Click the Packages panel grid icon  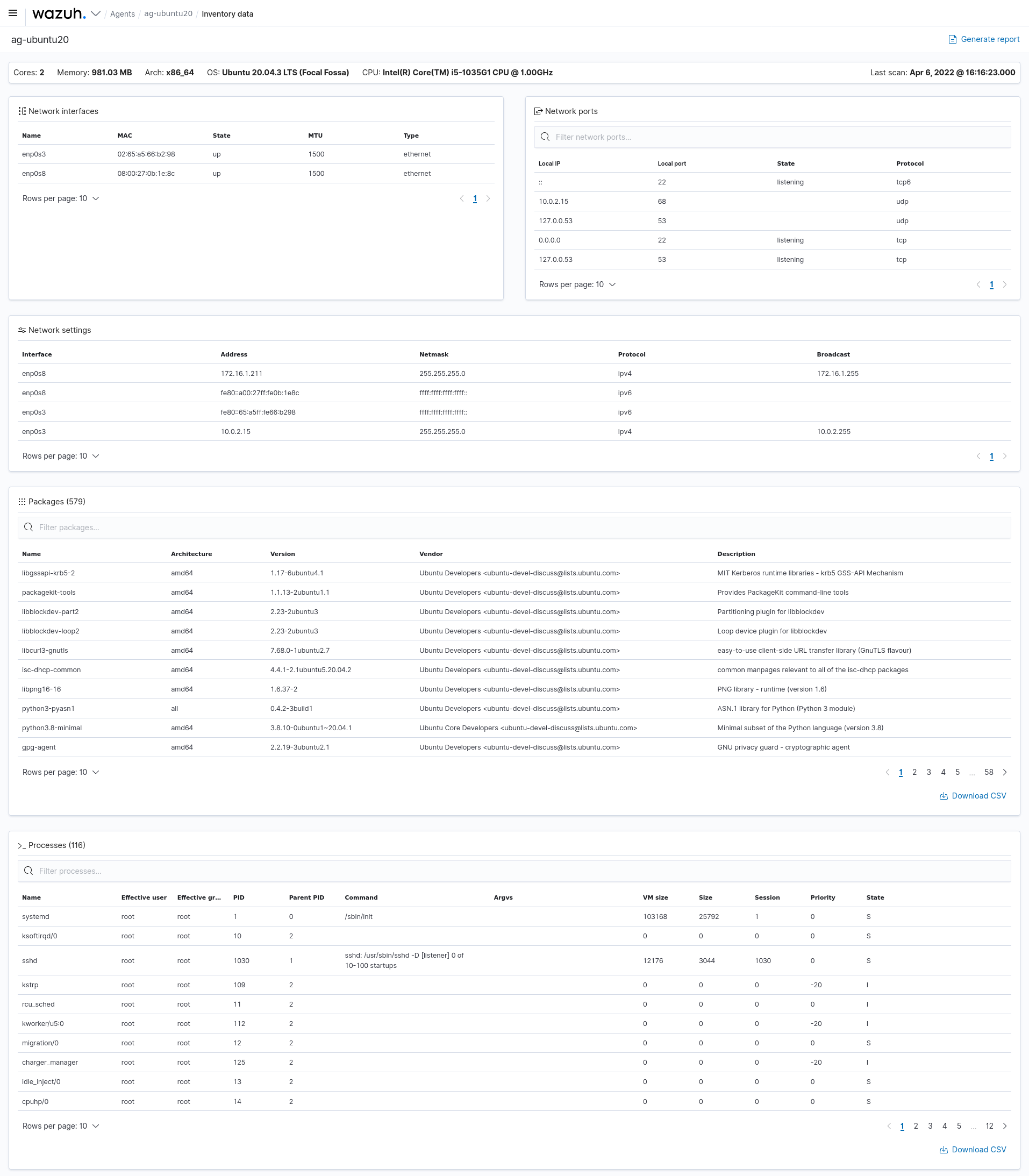click(23, 501)
